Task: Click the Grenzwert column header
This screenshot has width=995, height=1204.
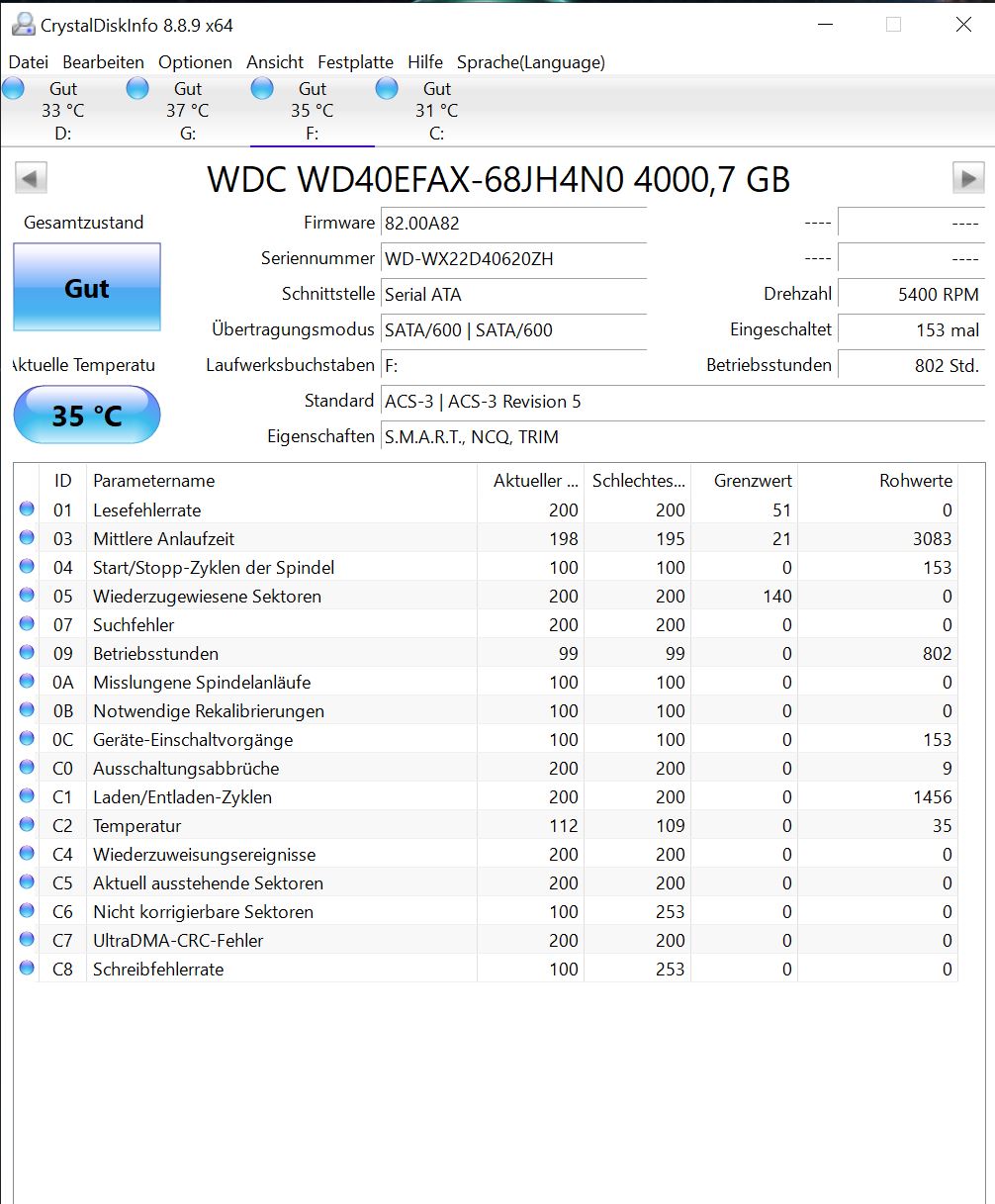Action: point(745,481)
